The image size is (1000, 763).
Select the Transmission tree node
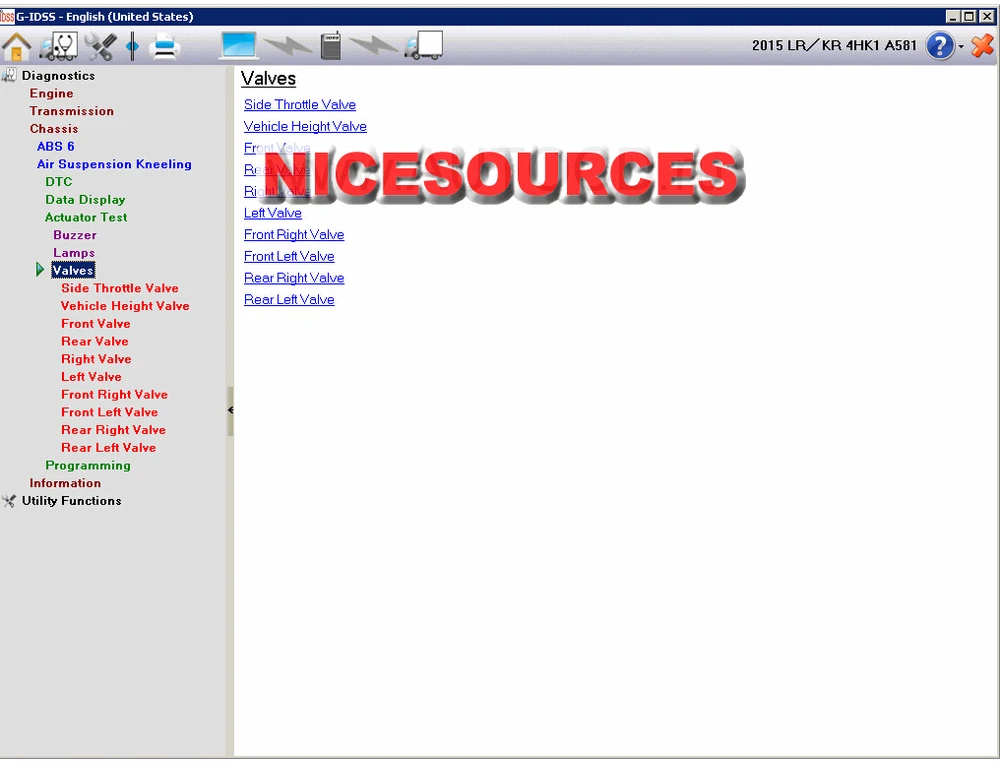(71, 111)
